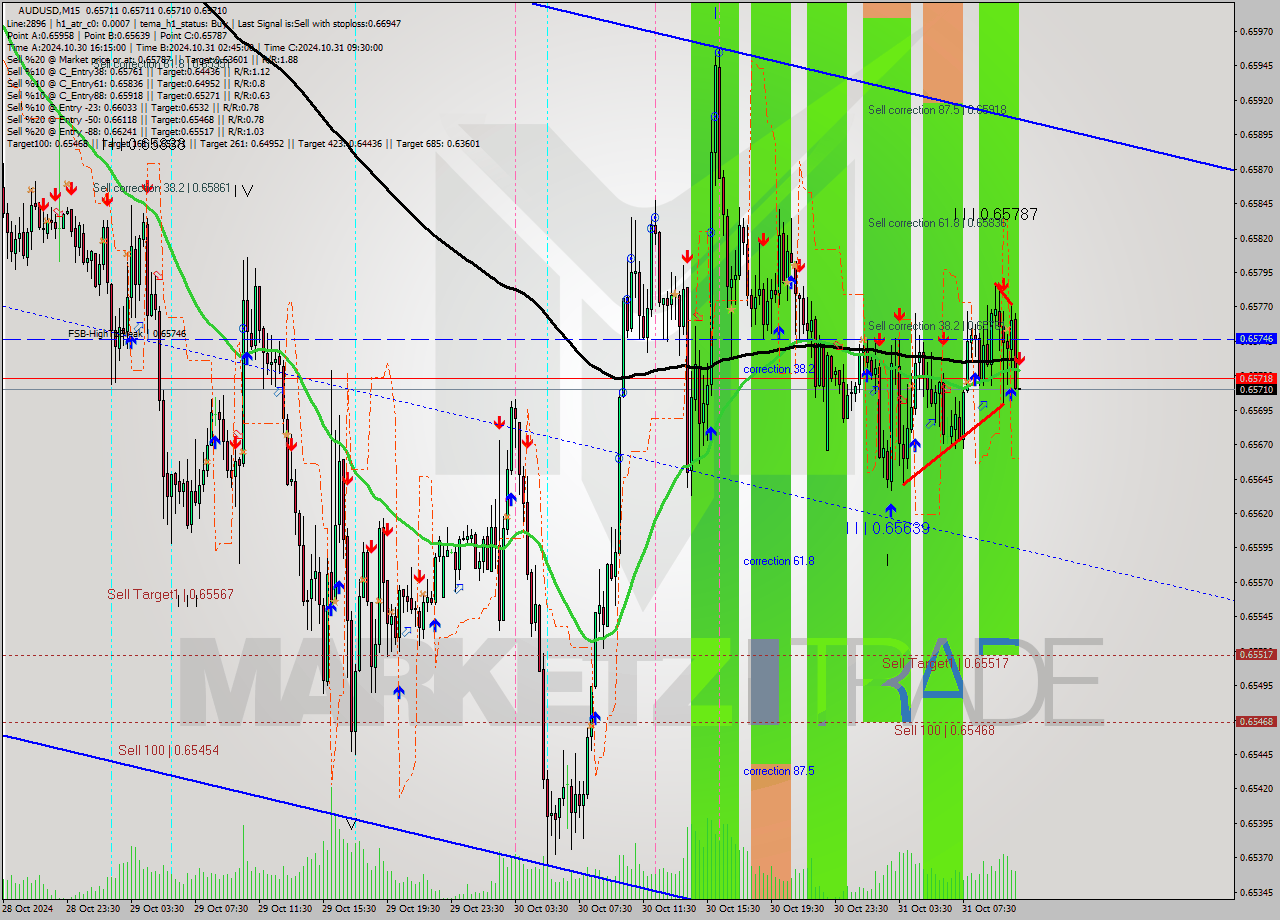Click the blue 'correction 61.8' label
This screenshot has width=1280, height=920.
tap(779, 561)
